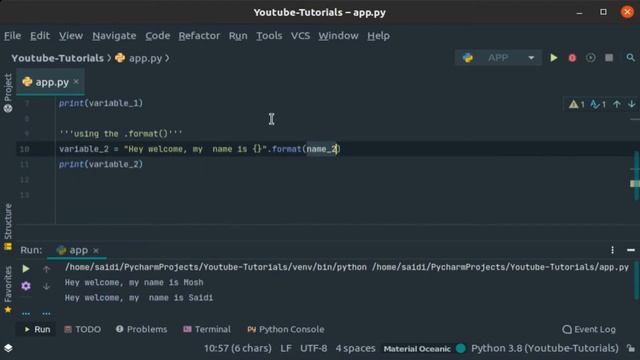Open the Window menu
This screenshot has width=640, height=360.
[338, 36]
